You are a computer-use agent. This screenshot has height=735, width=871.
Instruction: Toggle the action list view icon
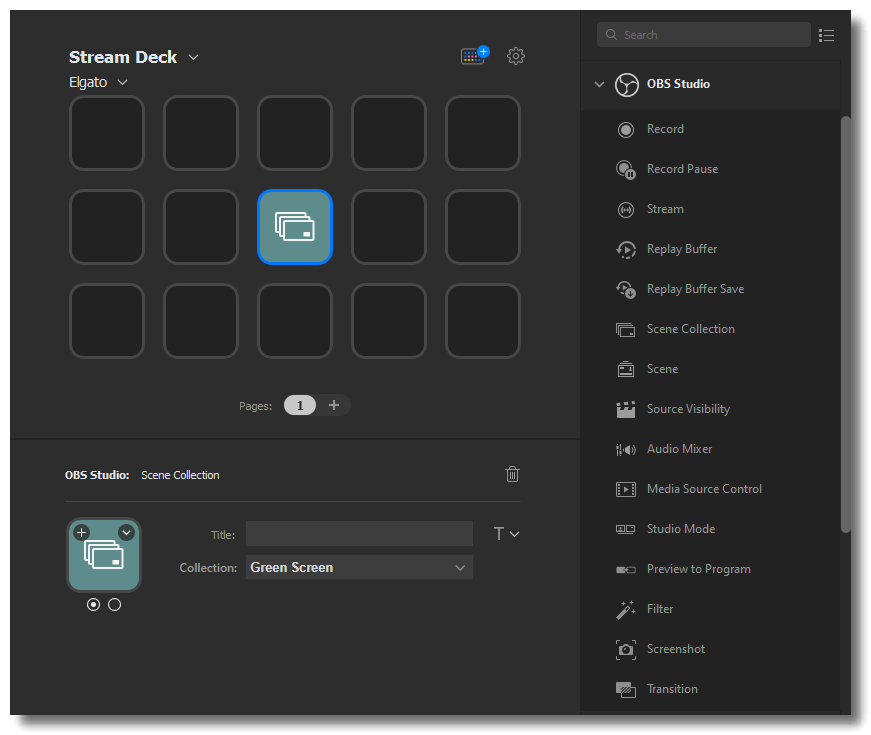pos(826,36)
